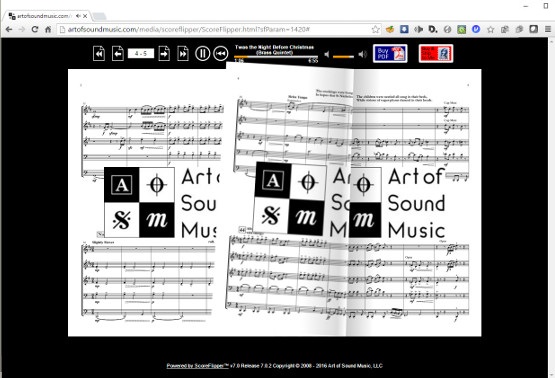Go back in browser history
This screenshot has width=555, height=378.
[9, 29]
